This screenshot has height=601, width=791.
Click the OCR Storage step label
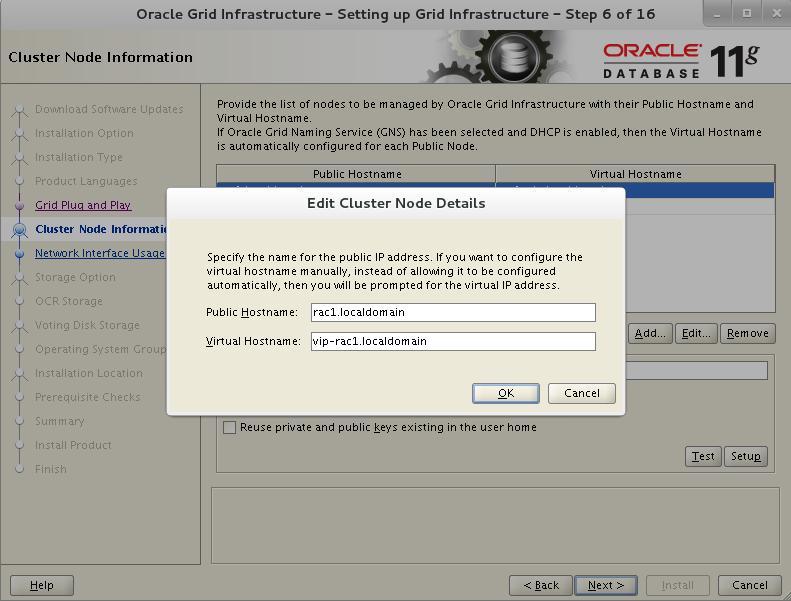pyautogui.click(x=69, y=301)
